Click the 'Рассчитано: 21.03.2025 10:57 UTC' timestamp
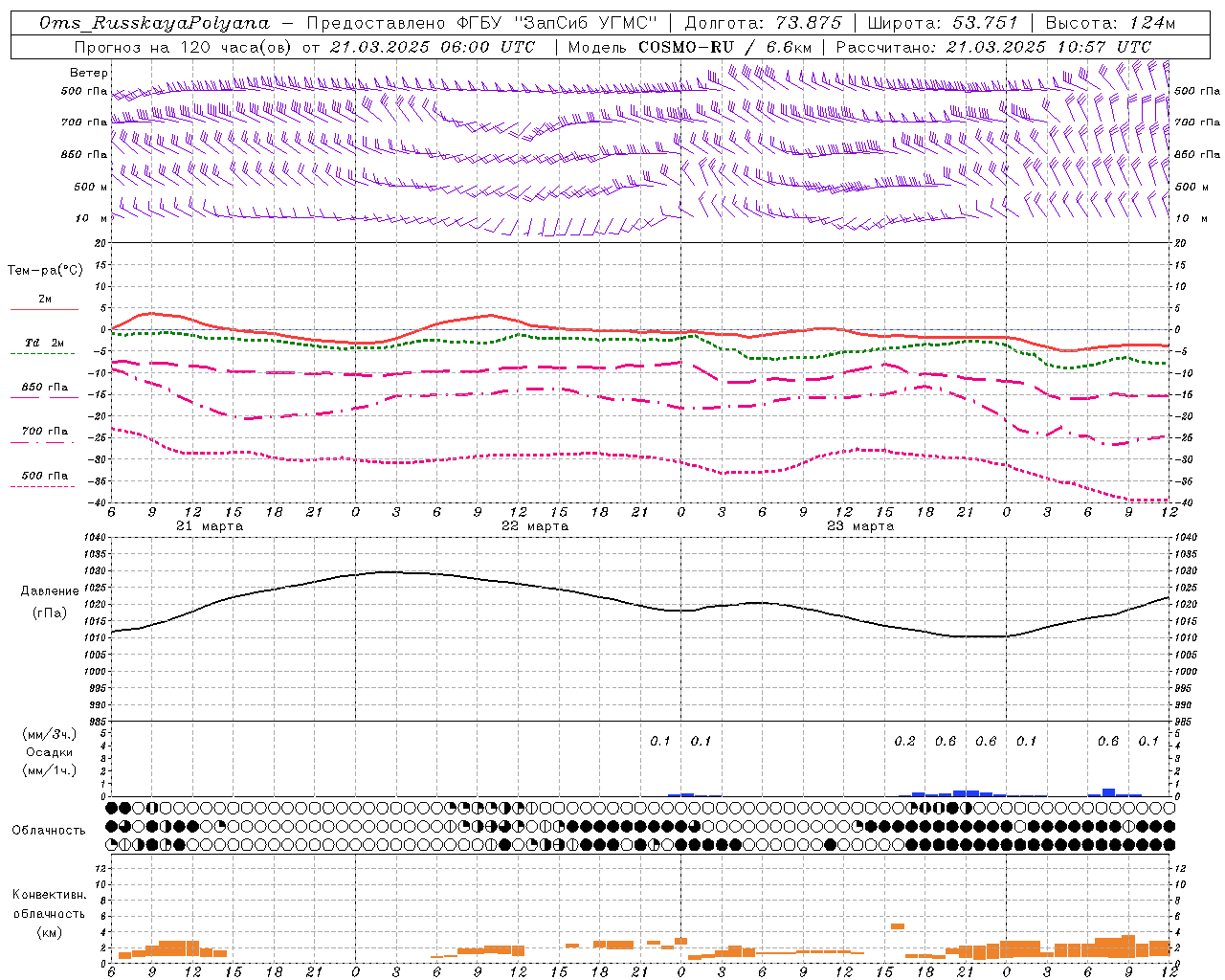The width and height of the screenshot is (1225, 980). point(993,47)
